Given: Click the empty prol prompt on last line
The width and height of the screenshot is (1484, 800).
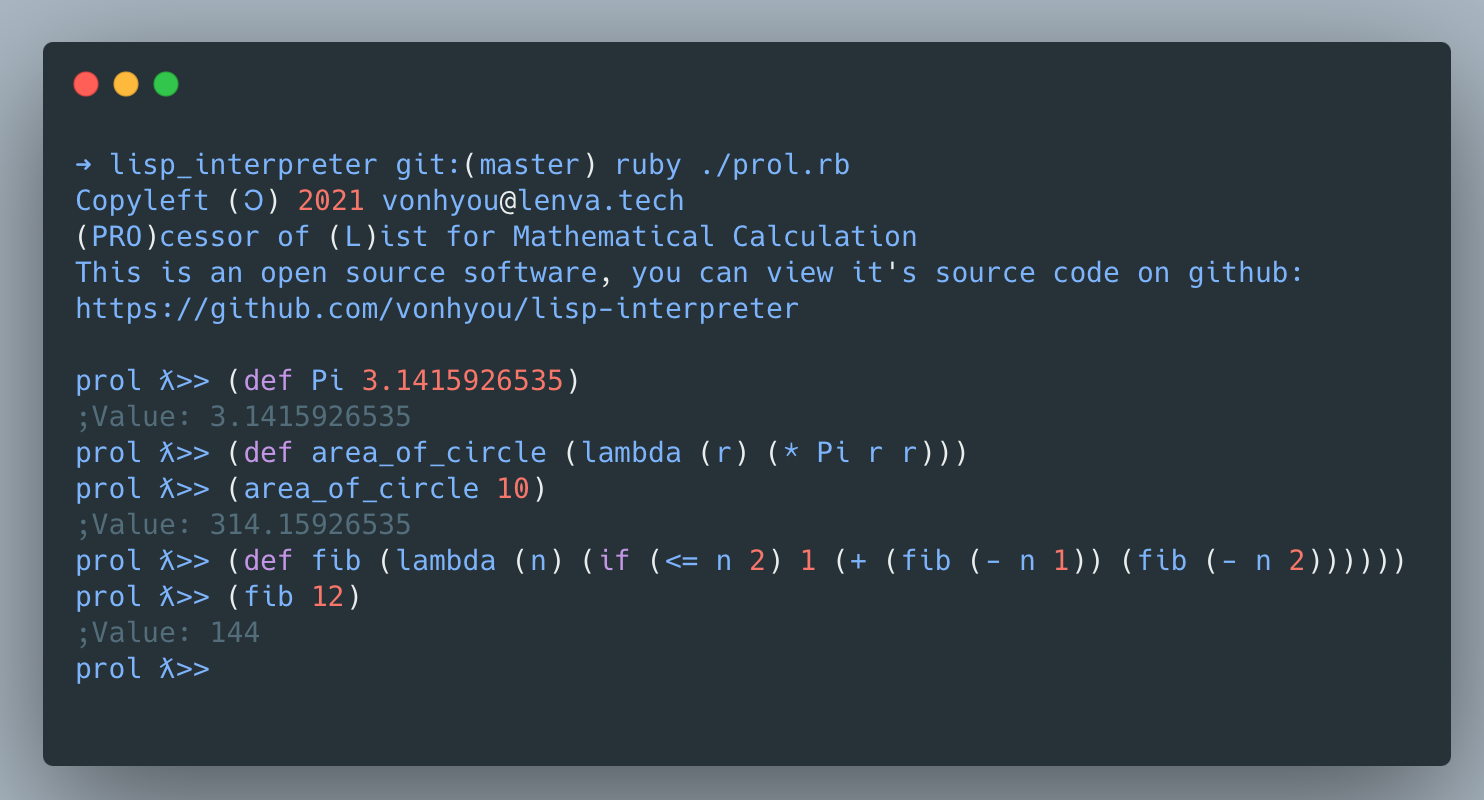Looking at the screenshot, I should pyautogui.click(x=143, y=668).
